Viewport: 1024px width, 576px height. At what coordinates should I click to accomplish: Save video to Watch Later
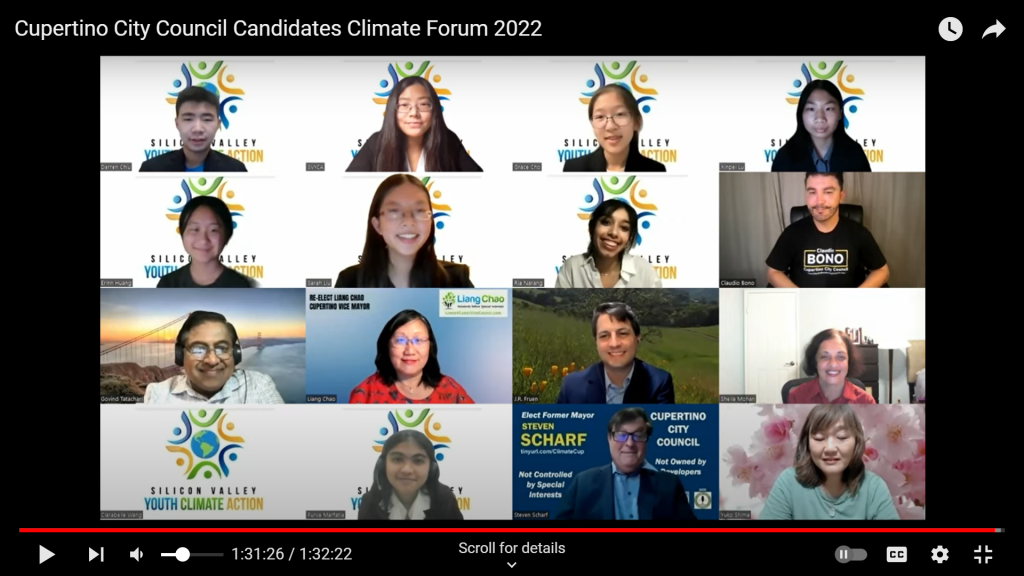950,29
